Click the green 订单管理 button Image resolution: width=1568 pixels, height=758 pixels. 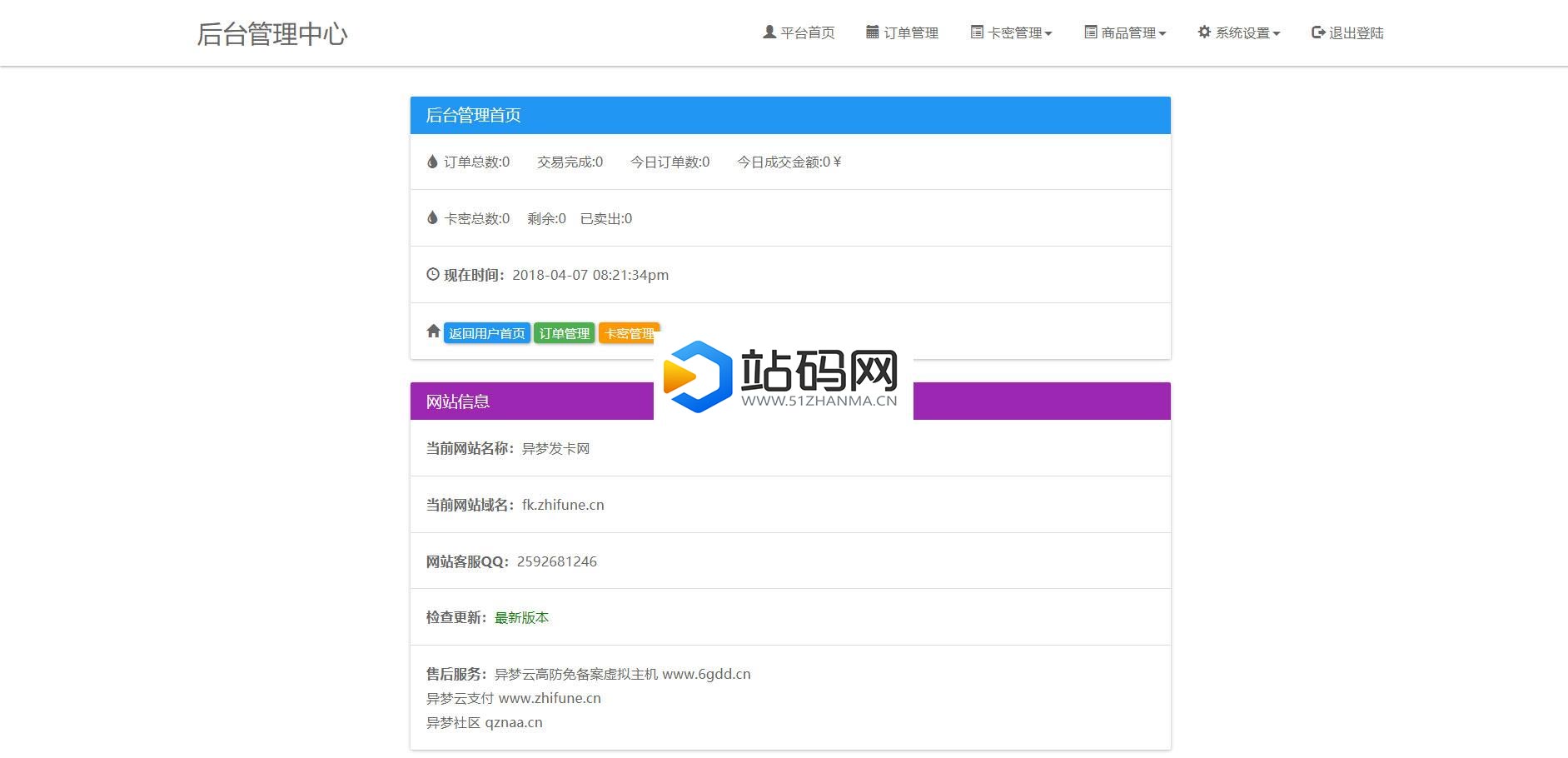coord(565,333)
